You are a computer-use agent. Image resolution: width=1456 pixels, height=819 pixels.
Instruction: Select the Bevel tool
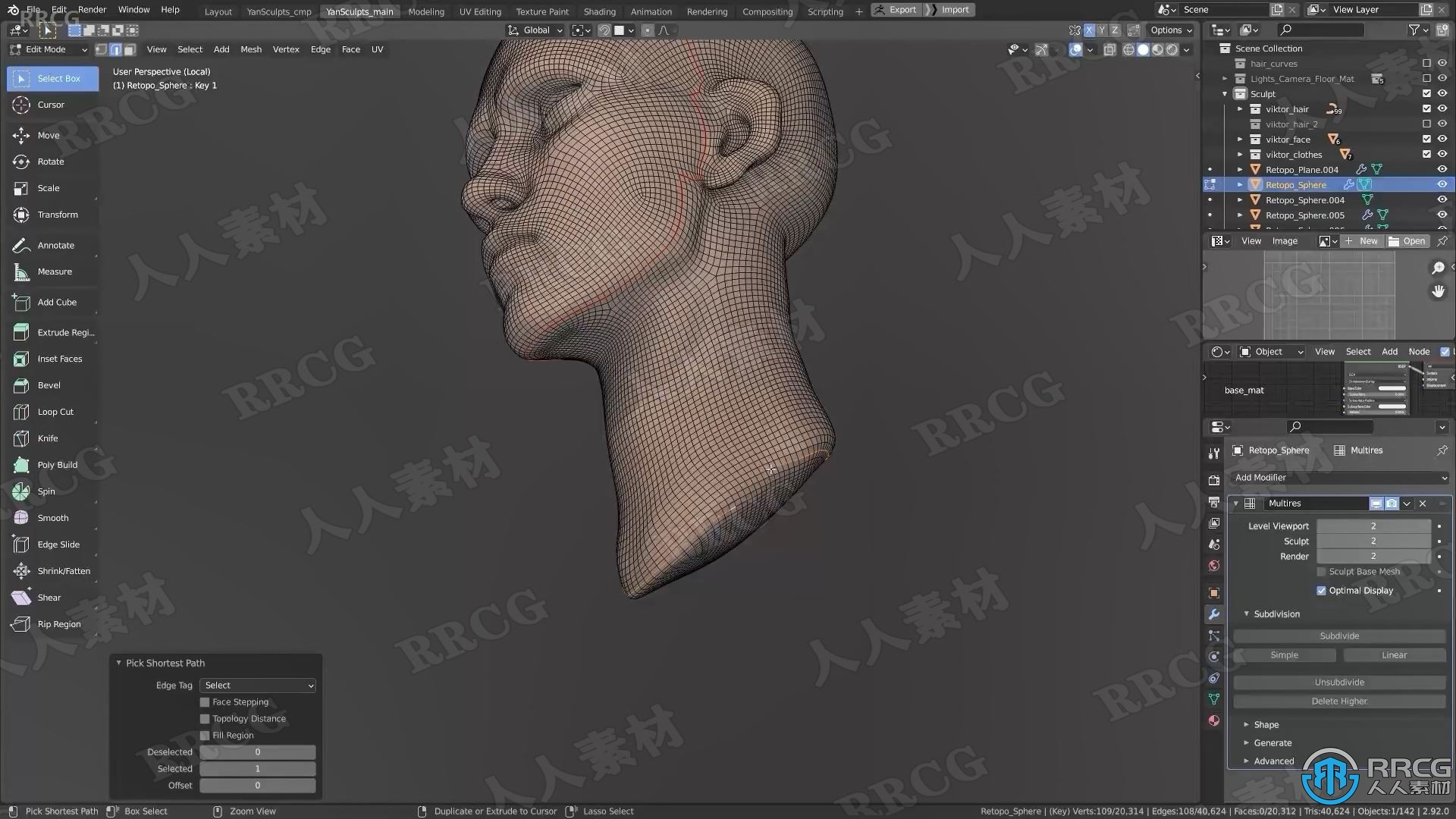[x=48, y=385]
